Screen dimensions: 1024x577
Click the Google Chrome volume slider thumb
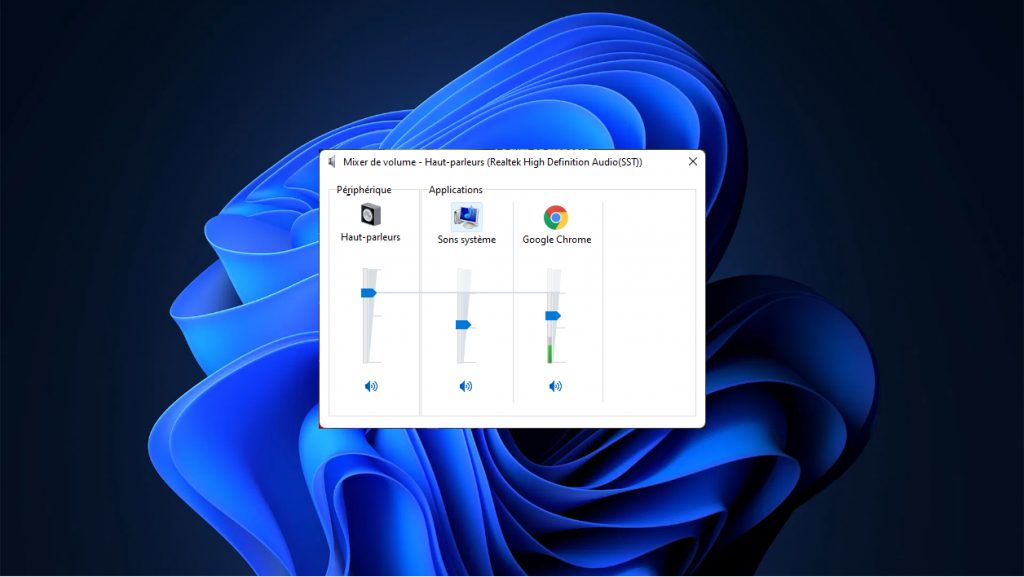point(552,315)
